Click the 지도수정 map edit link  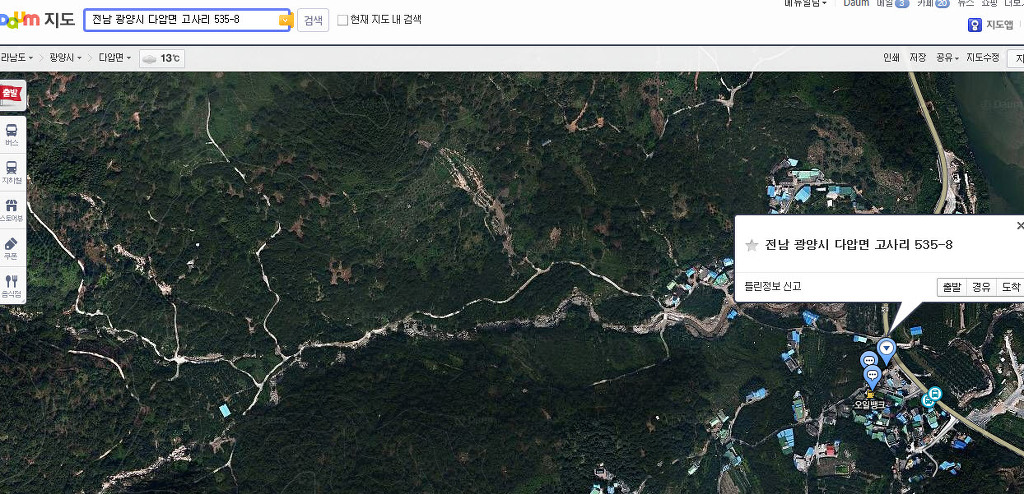983,58
